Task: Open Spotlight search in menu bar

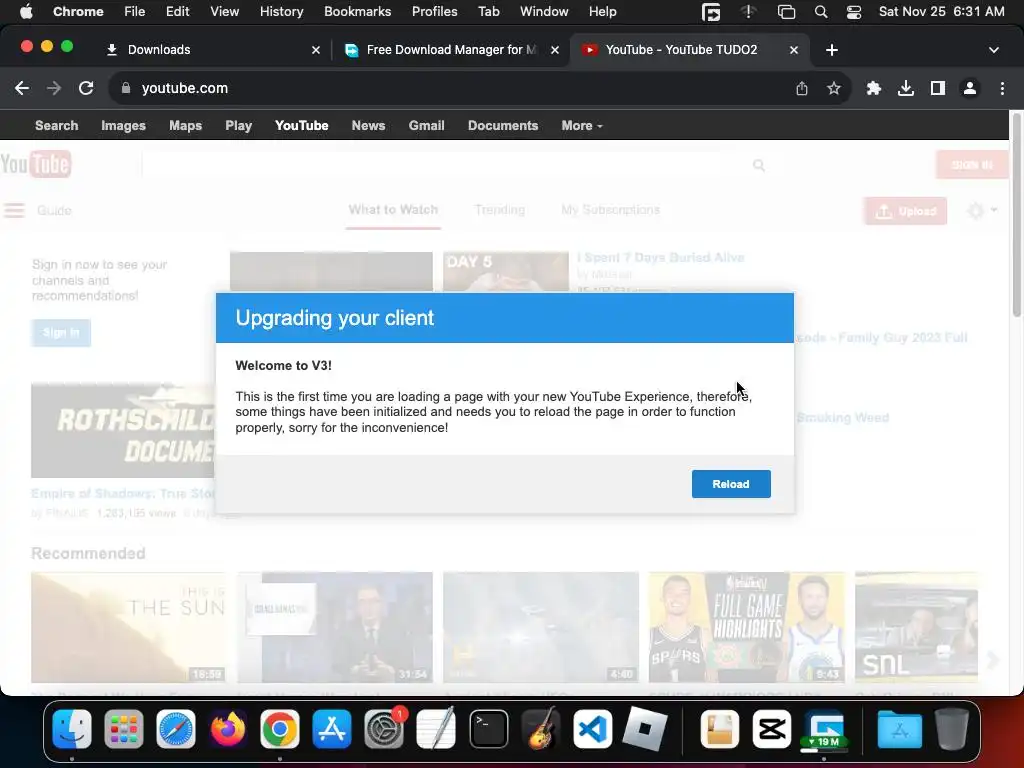Action: tap(821, 12)
